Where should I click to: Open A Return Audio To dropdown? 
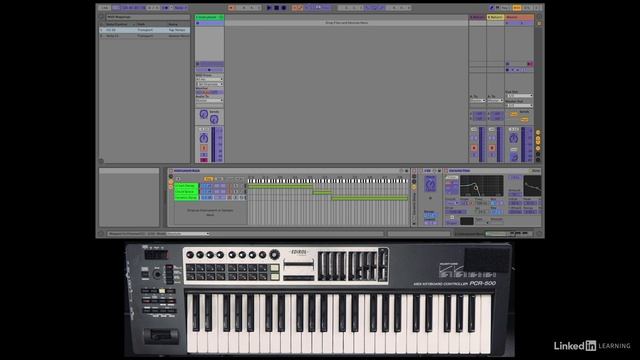[x=478, y=100]
